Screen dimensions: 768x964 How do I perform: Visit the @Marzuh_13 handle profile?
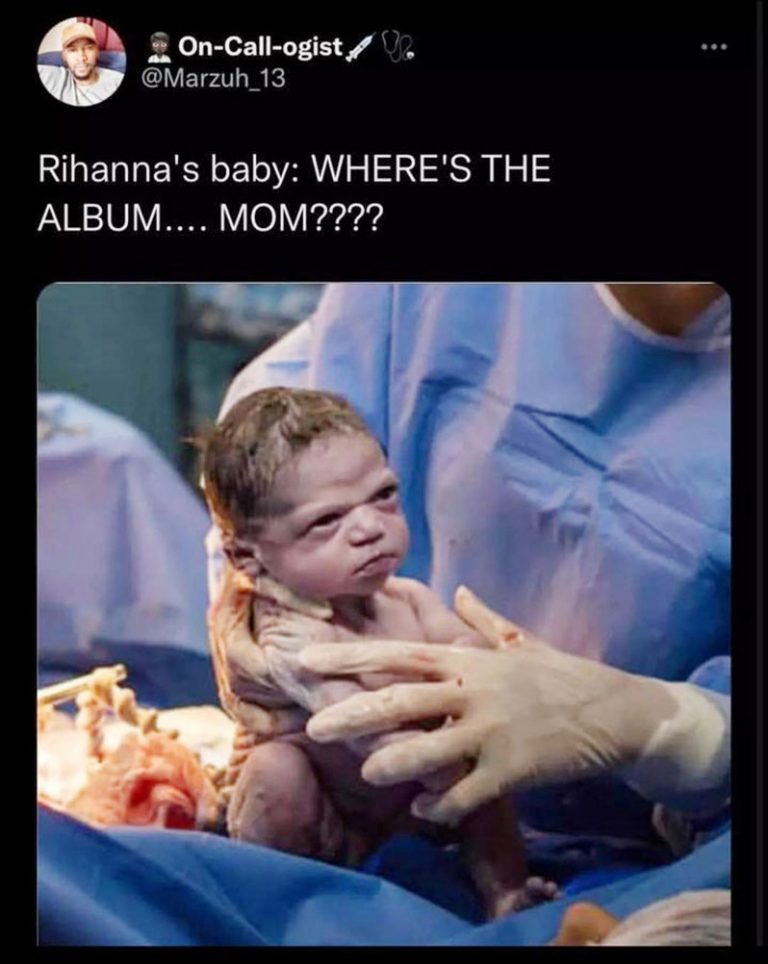tap(214, 79)
